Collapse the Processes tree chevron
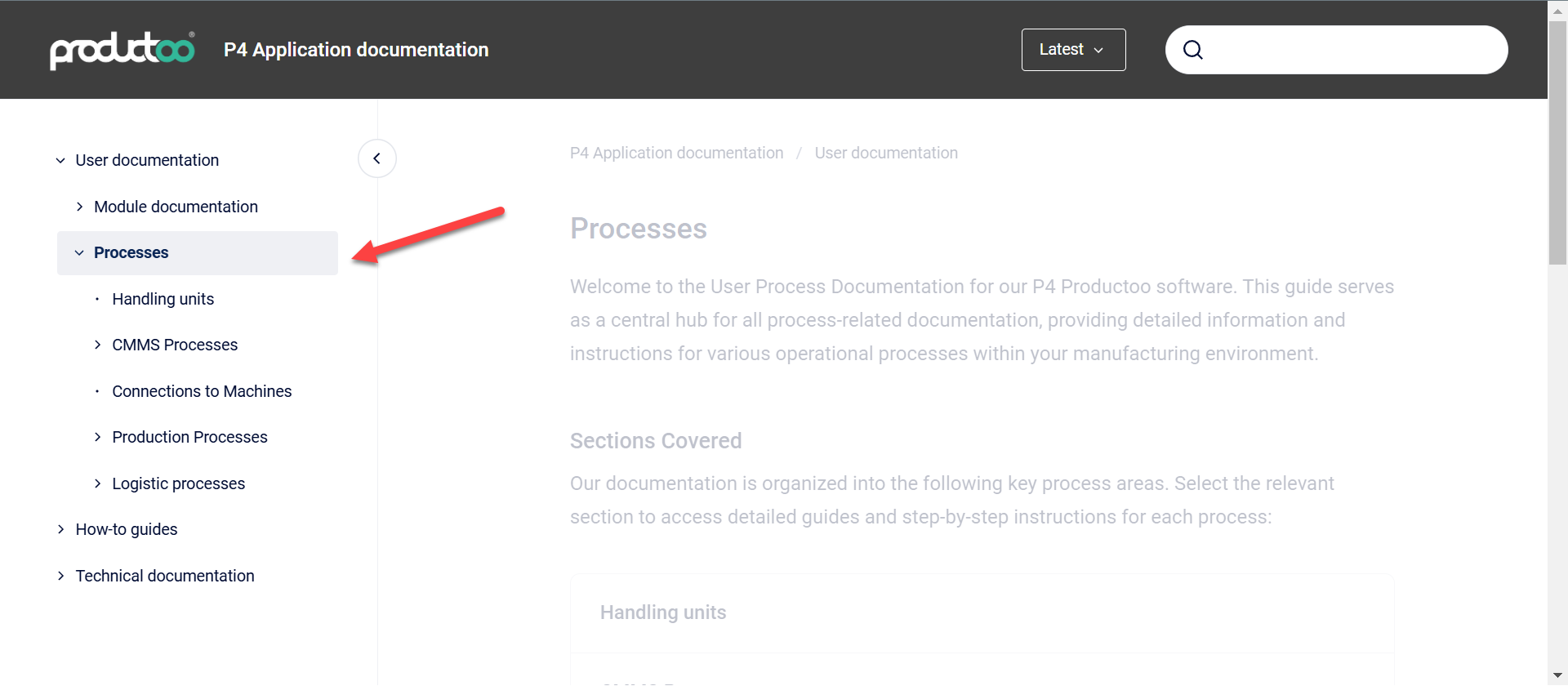1568x686 pixels. pos(79,253)
